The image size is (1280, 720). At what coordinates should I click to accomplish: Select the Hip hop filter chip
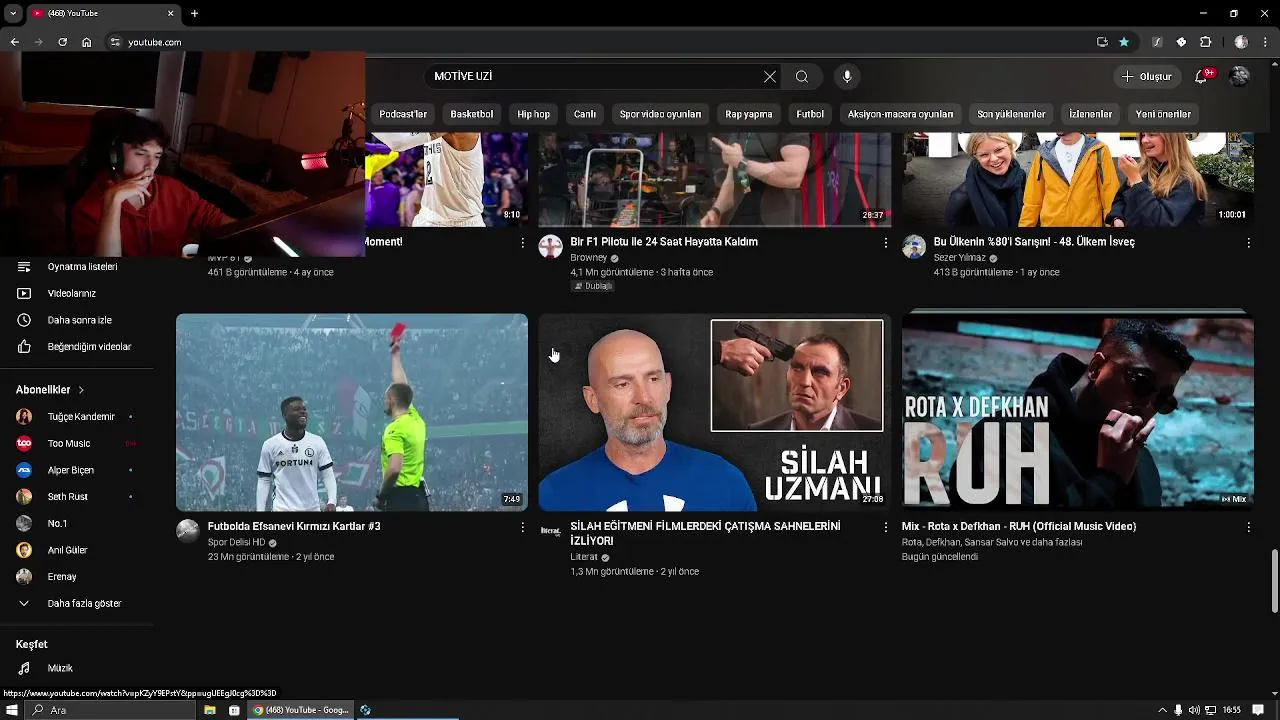coord(534,114)
